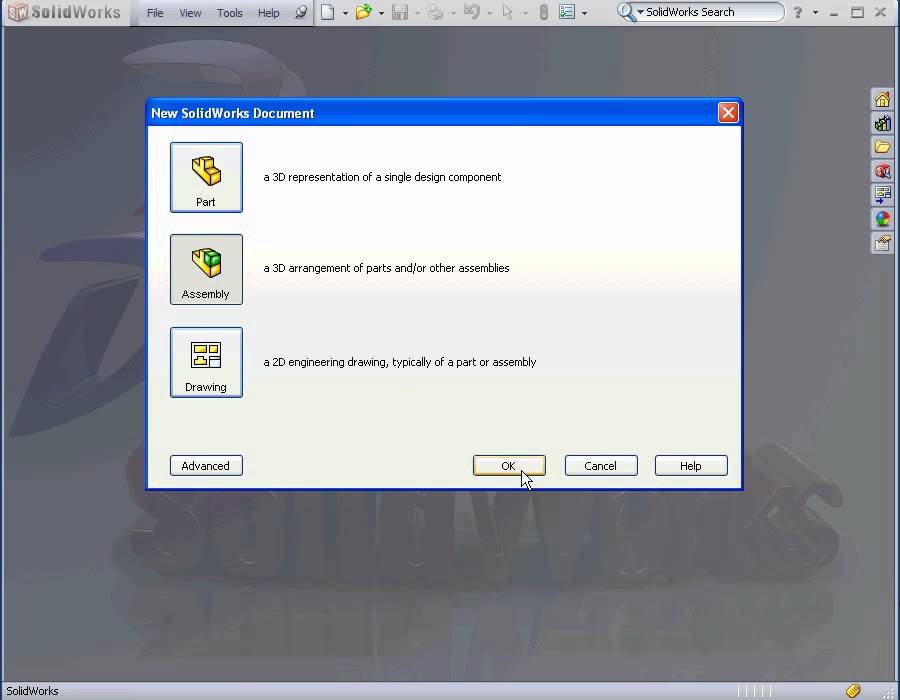900x700 pixels.
Task: Click the Save floppy disk icon
Action: point(399,12)
